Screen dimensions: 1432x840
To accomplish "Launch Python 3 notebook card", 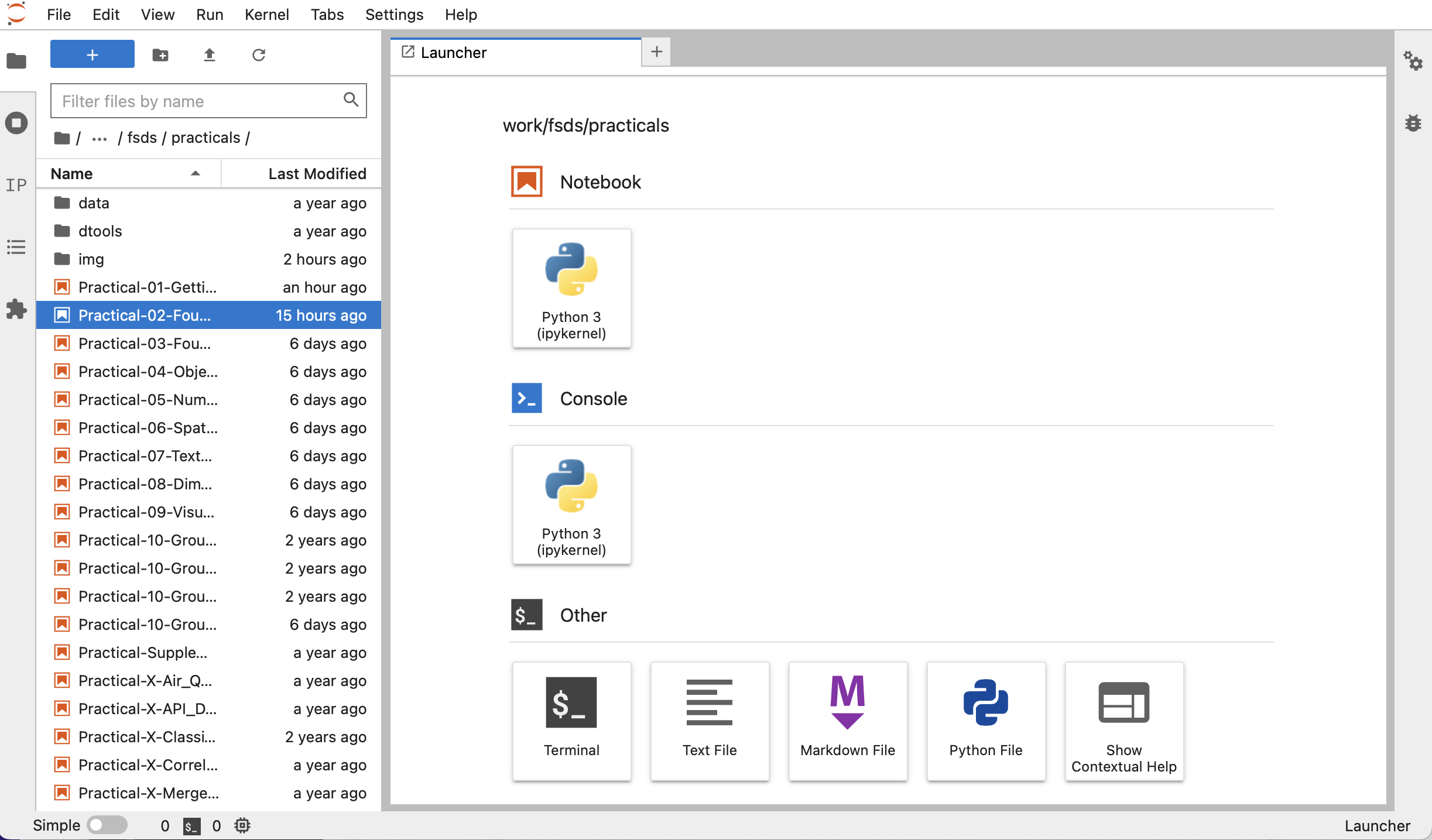I will click(x=571, y=288).
